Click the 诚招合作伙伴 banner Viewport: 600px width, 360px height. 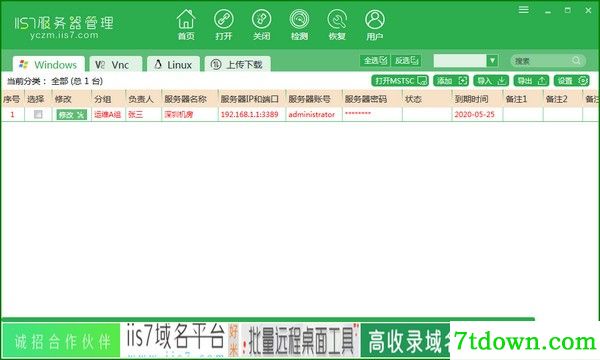click(x=61, y=340)
